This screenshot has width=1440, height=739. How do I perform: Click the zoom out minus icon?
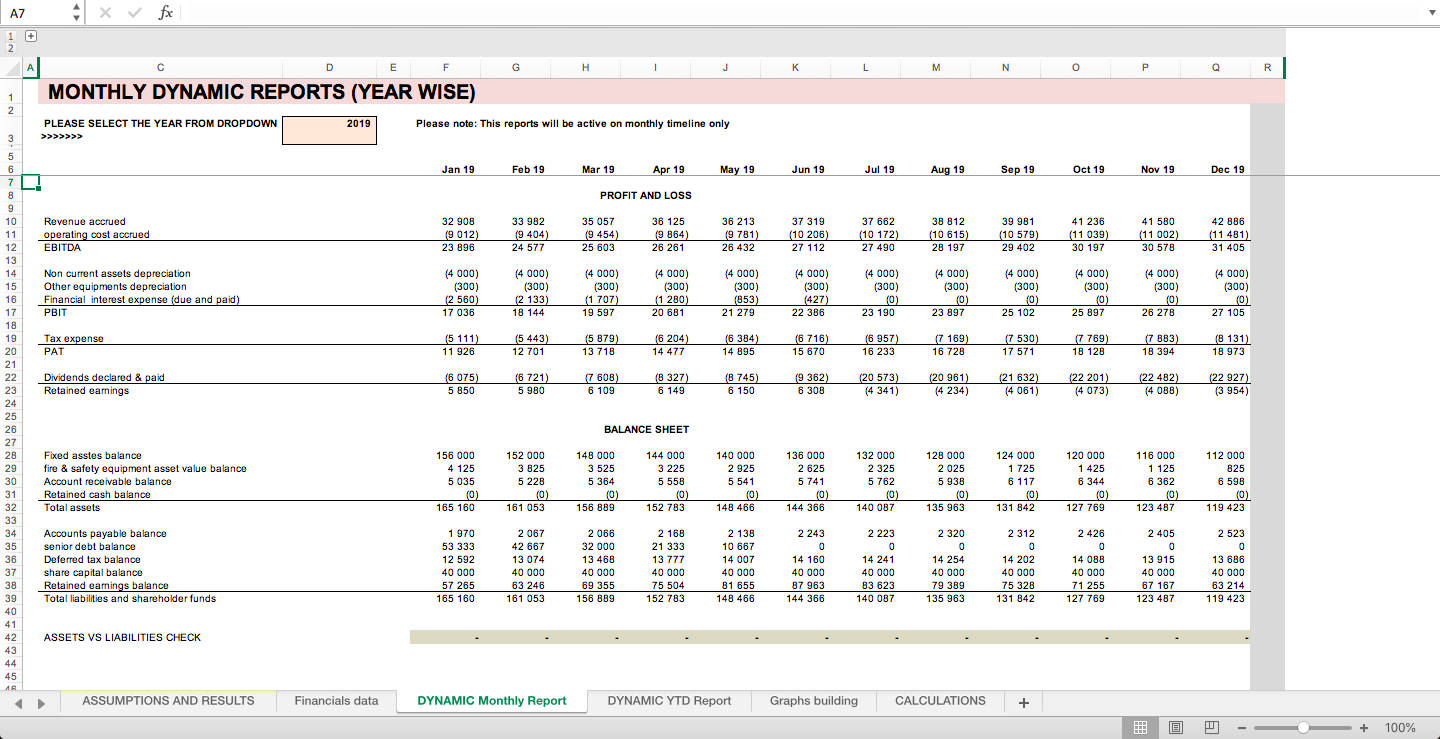(1242, 727)
